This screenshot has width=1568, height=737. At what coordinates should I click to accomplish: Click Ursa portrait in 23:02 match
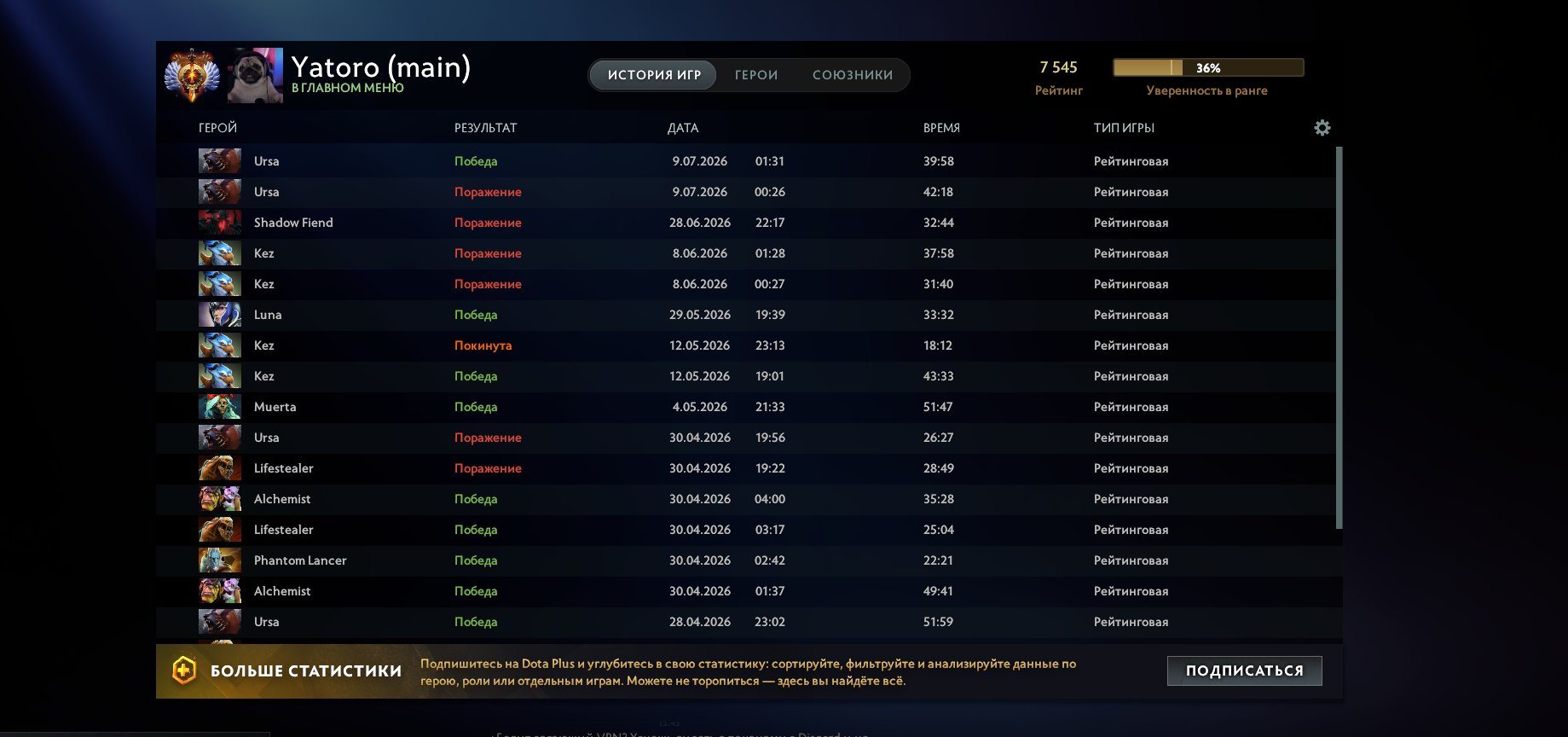coord(220,622)
